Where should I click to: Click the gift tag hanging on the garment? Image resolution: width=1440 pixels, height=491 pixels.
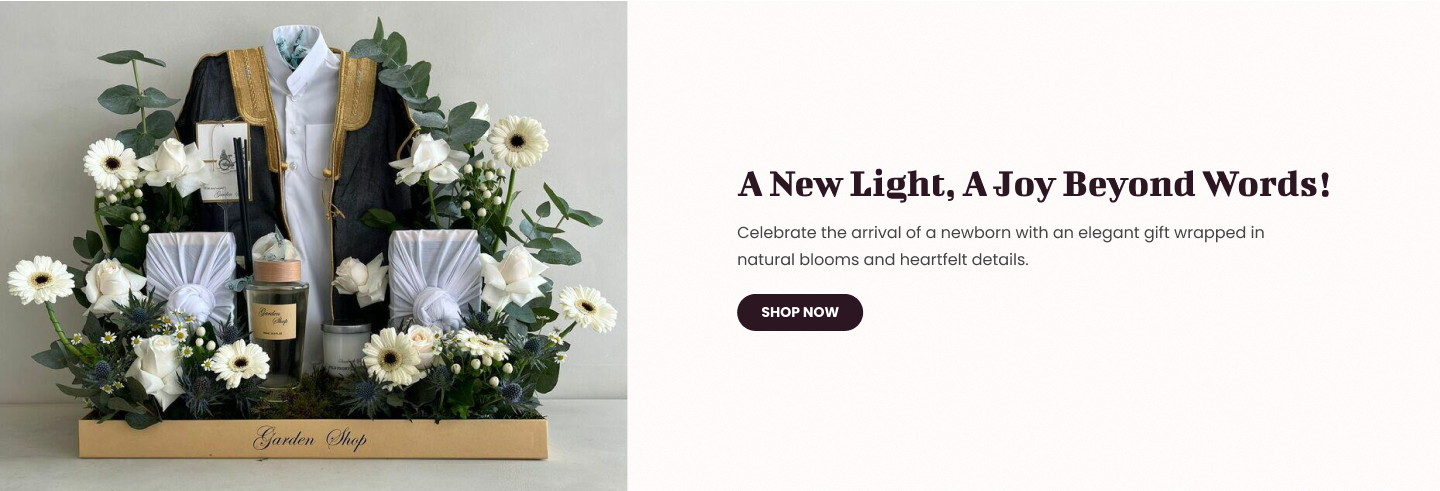[x=224, y=156]
